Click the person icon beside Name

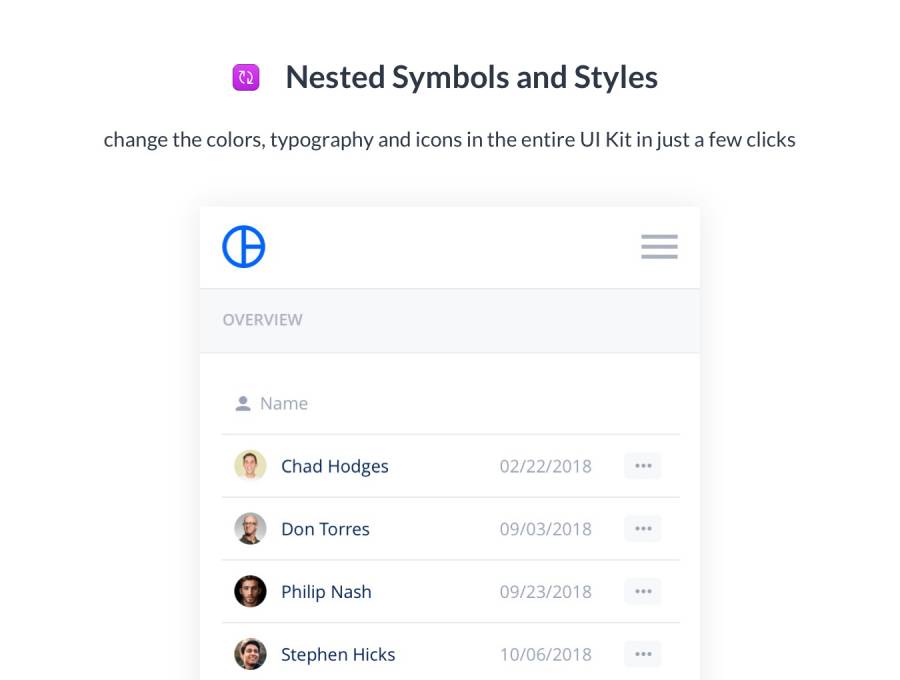242,404
